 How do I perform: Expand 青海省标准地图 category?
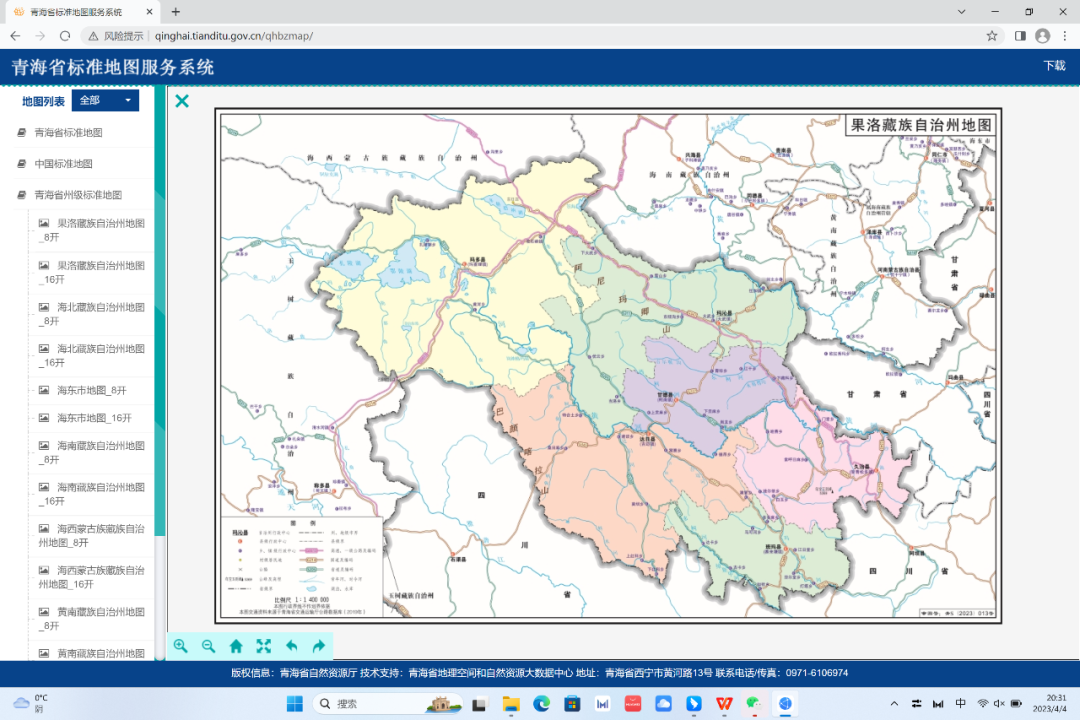point(68,132)
